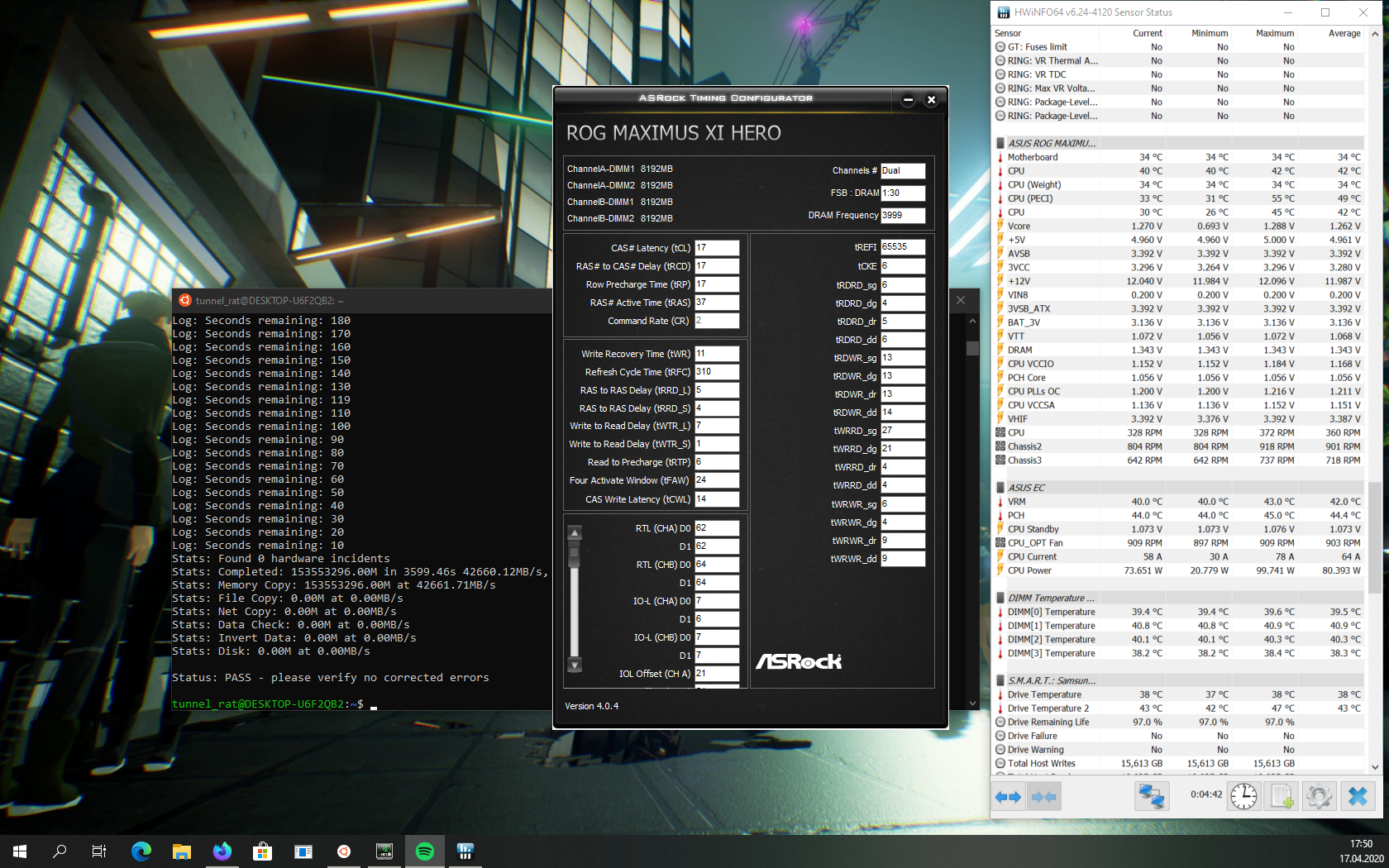The width and height of the screenshot is (1389, 868).
Task: Click the Four Activate Window (tFAW) field
Action: tap(717, 480)
